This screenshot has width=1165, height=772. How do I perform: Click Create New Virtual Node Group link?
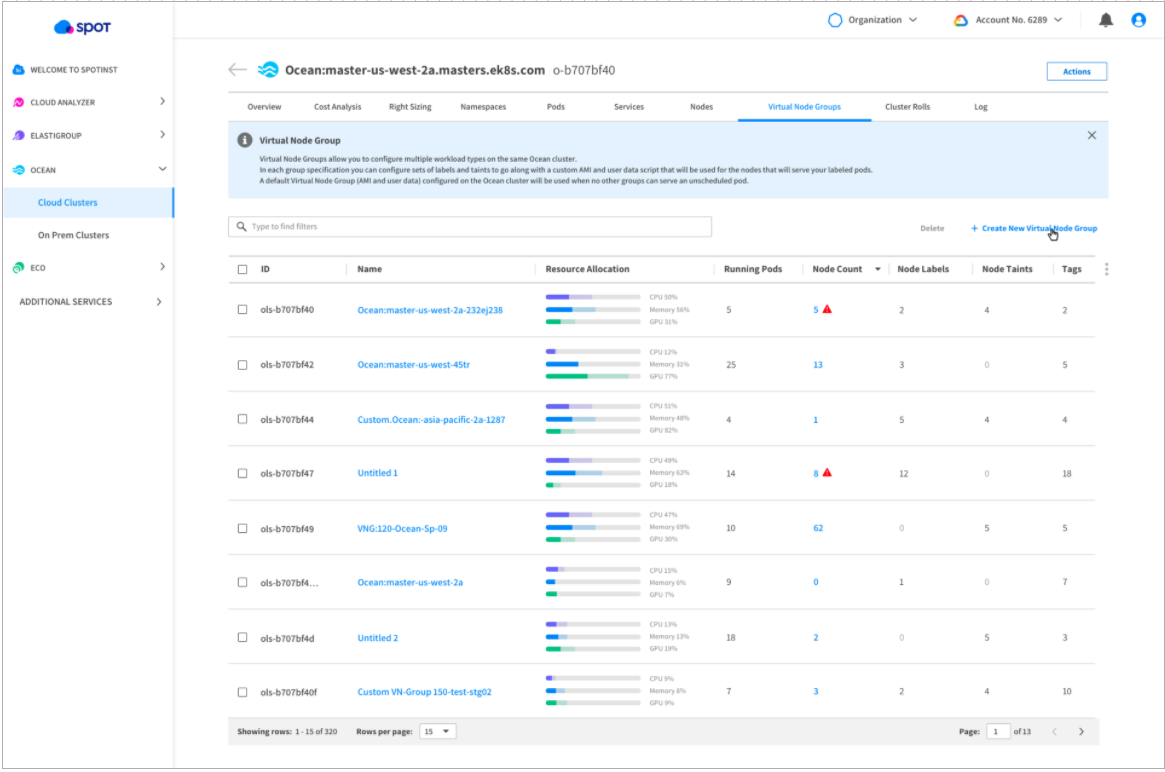(1033, 228)
